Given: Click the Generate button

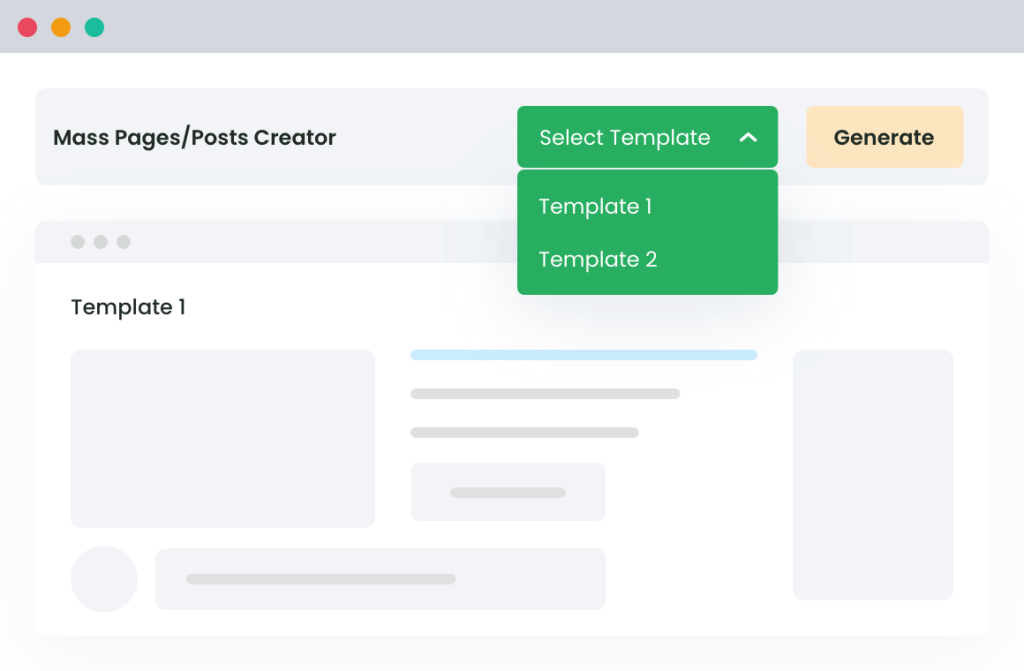Looking at the screenshot, I should (x=884, y=137).
